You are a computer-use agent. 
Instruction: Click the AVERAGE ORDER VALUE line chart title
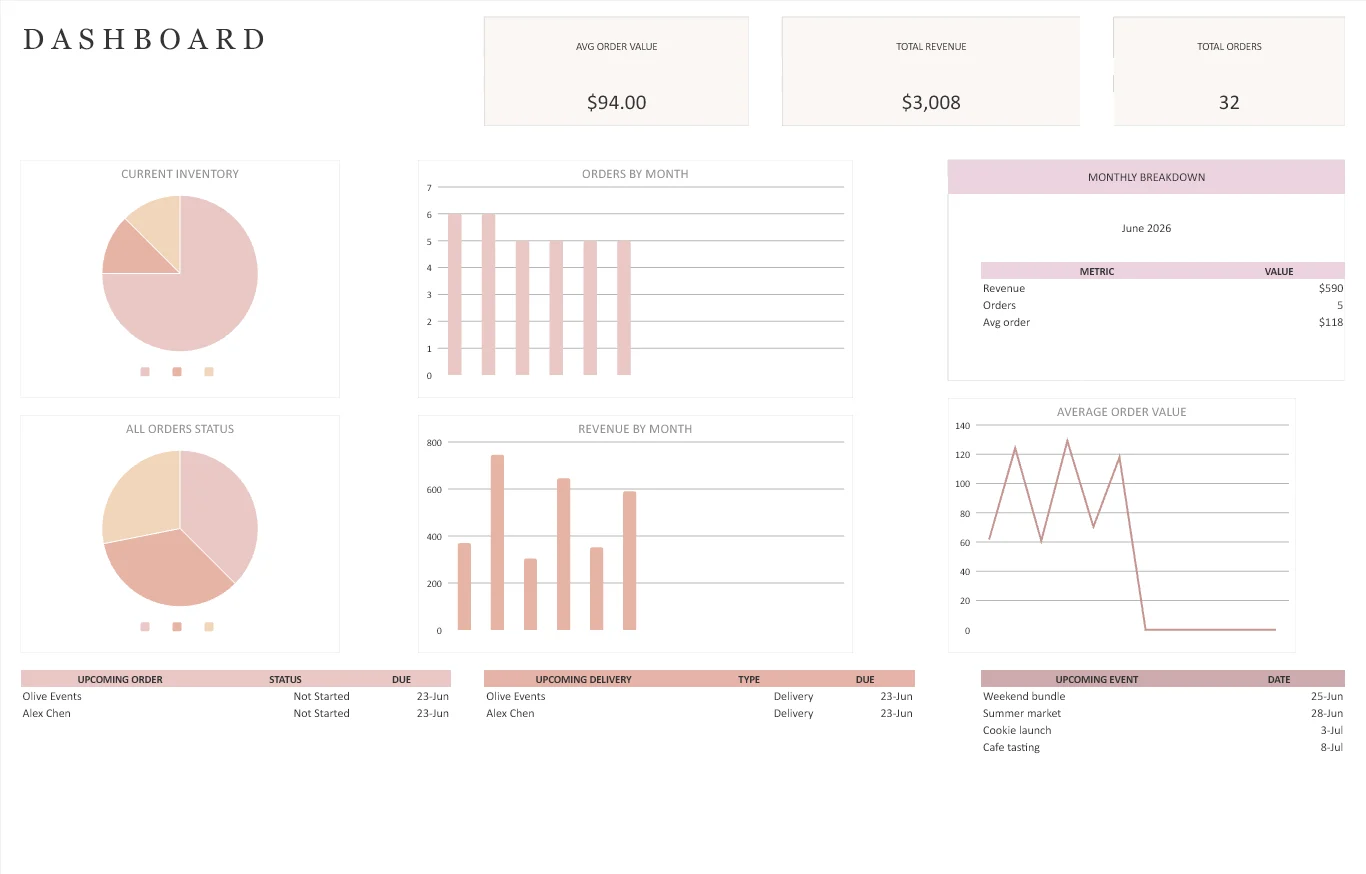point(1121,412)
